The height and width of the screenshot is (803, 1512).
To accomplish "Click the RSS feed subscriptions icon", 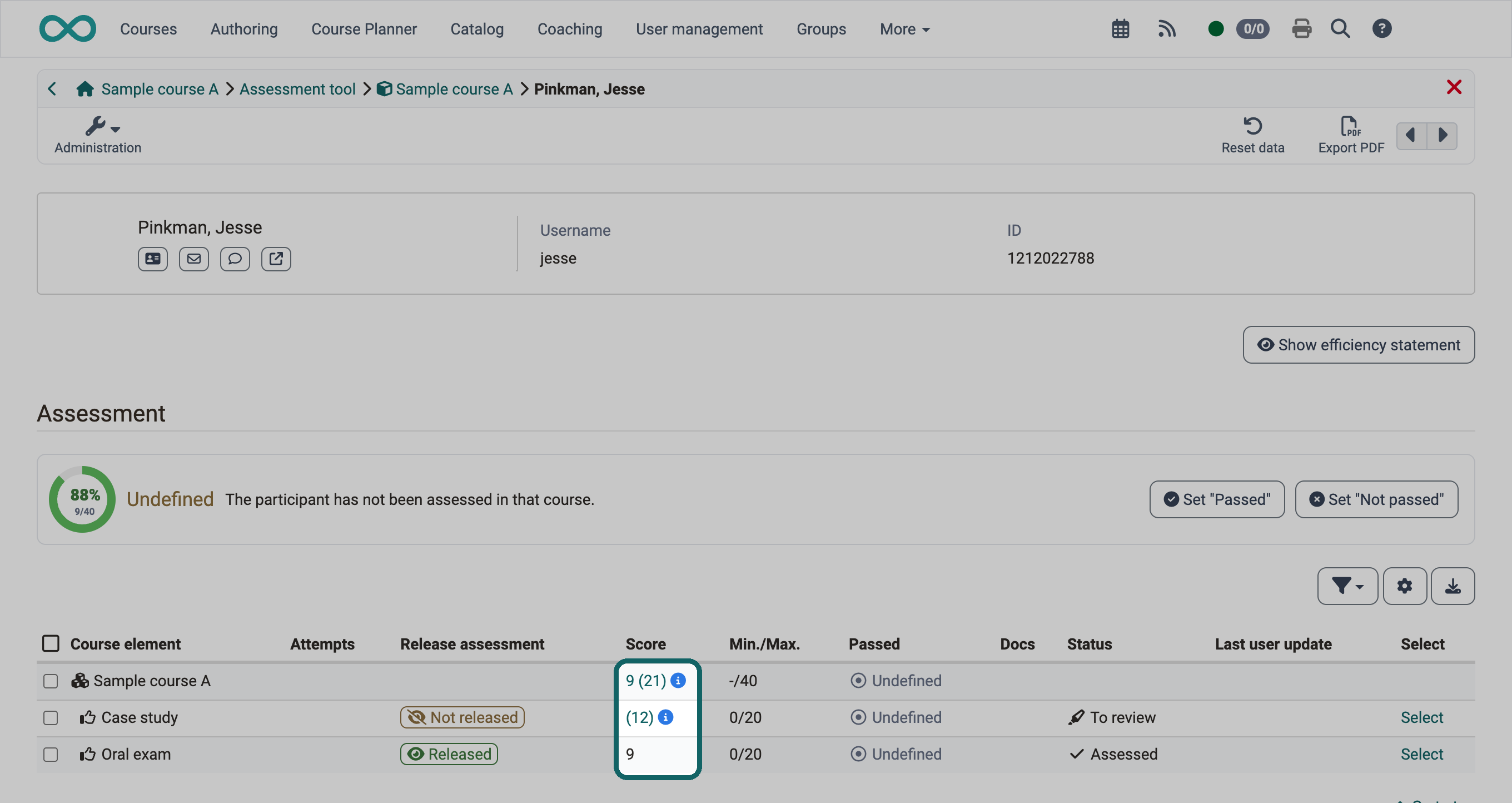I will pyautogui.click(x=1167, y=29).
